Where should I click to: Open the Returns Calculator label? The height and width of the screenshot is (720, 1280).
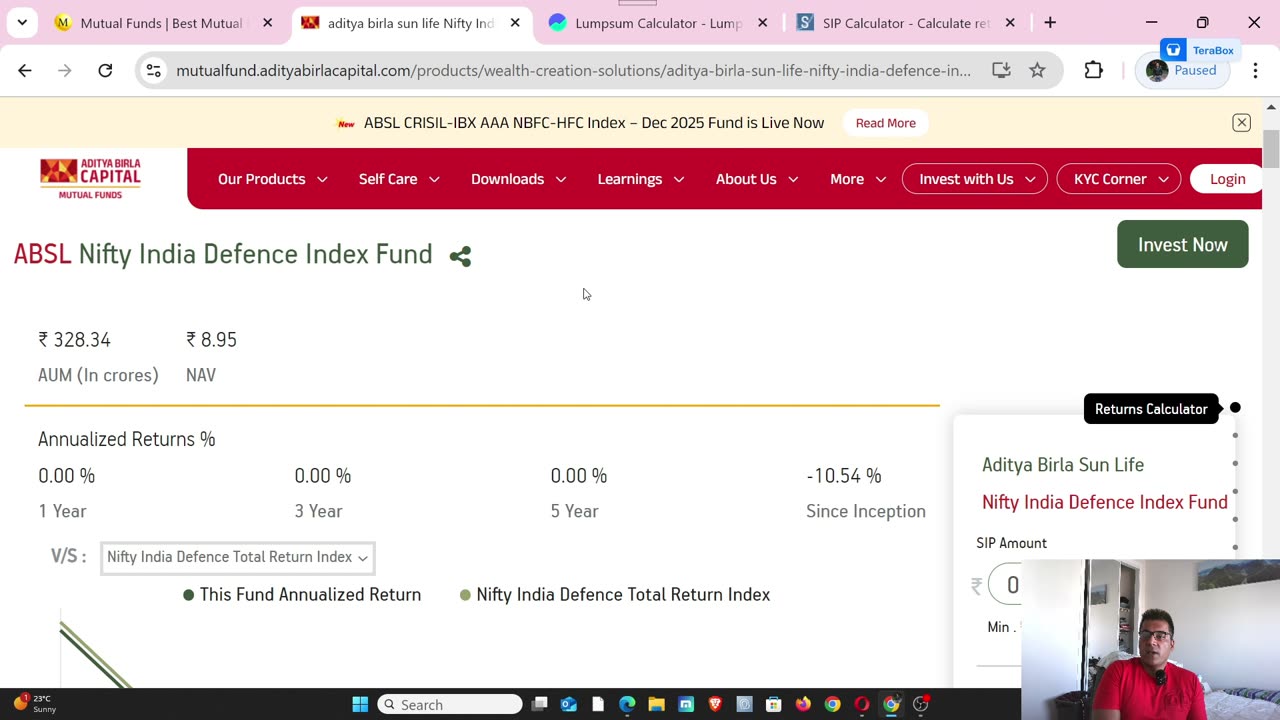[x=1151, y=409]
